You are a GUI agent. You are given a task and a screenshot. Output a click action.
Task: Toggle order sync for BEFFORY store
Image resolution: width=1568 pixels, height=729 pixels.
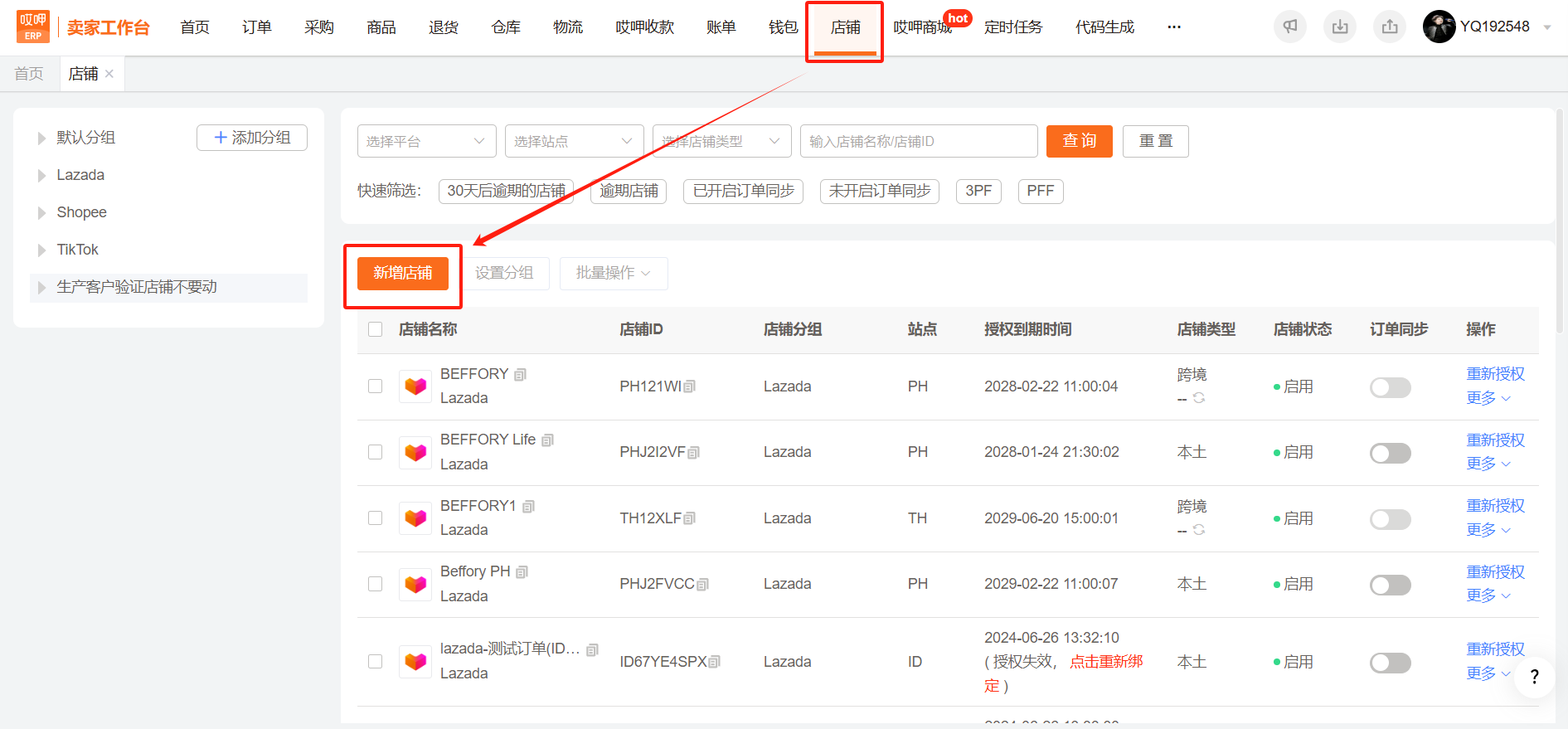tap(1391, 387)
